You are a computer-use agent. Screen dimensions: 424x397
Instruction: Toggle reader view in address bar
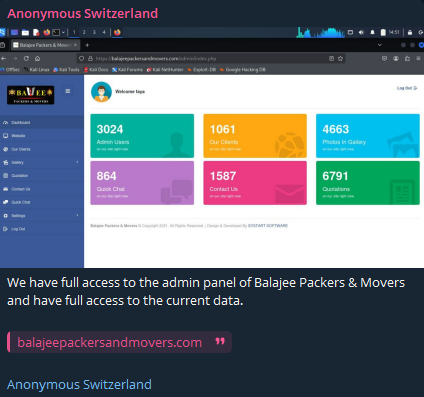331,58
